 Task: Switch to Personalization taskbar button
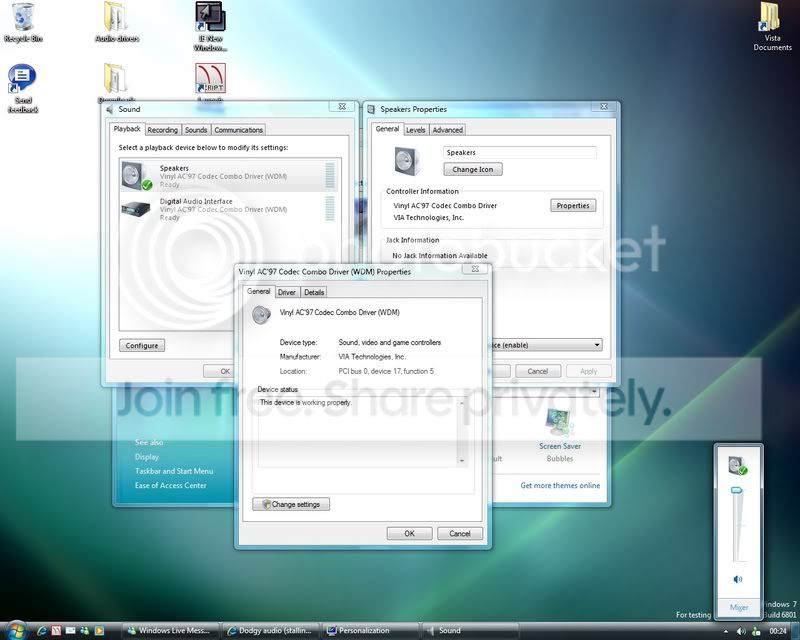pos(369,631)
